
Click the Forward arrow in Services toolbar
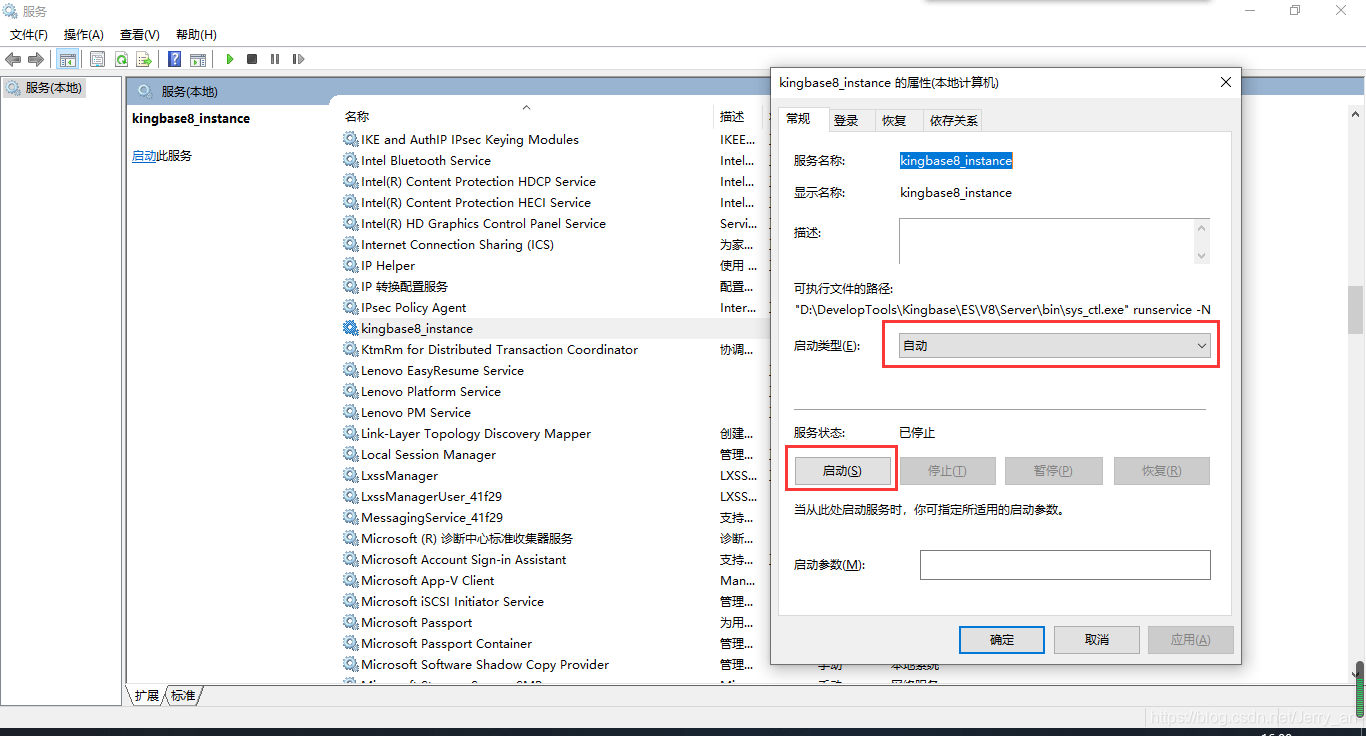(x=36, y=59)
